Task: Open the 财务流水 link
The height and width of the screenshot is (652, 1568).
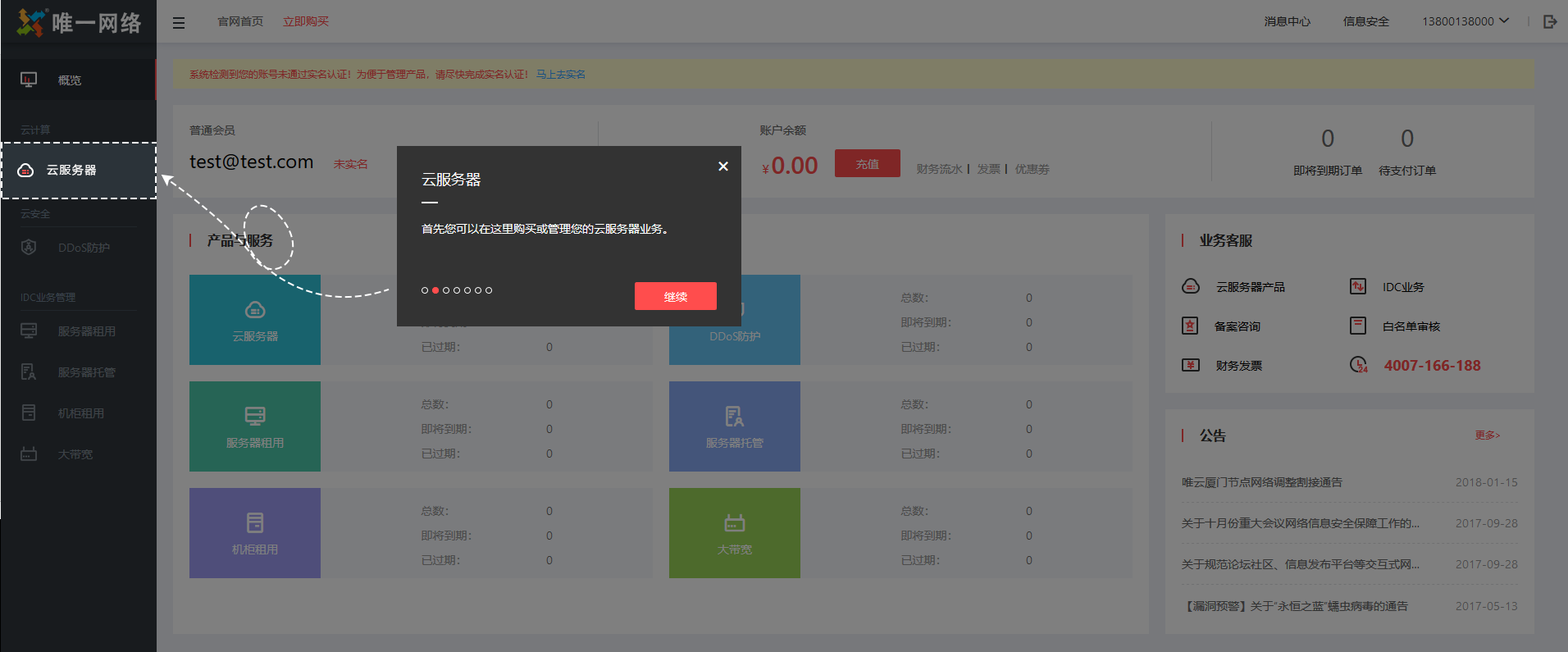Action: pos(939,169)
